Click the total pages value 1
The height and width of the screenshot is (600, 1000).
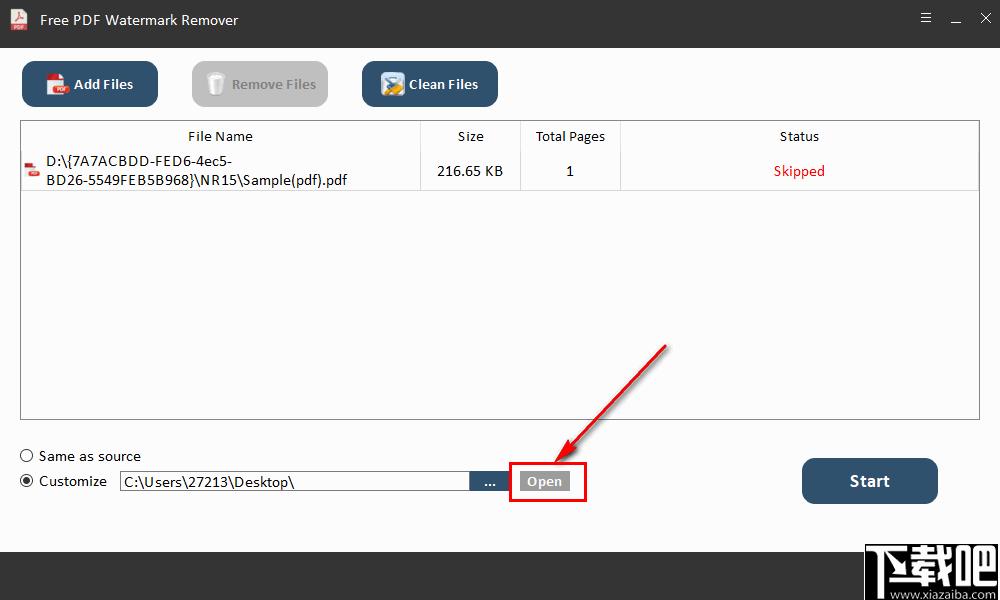(570, 171)
